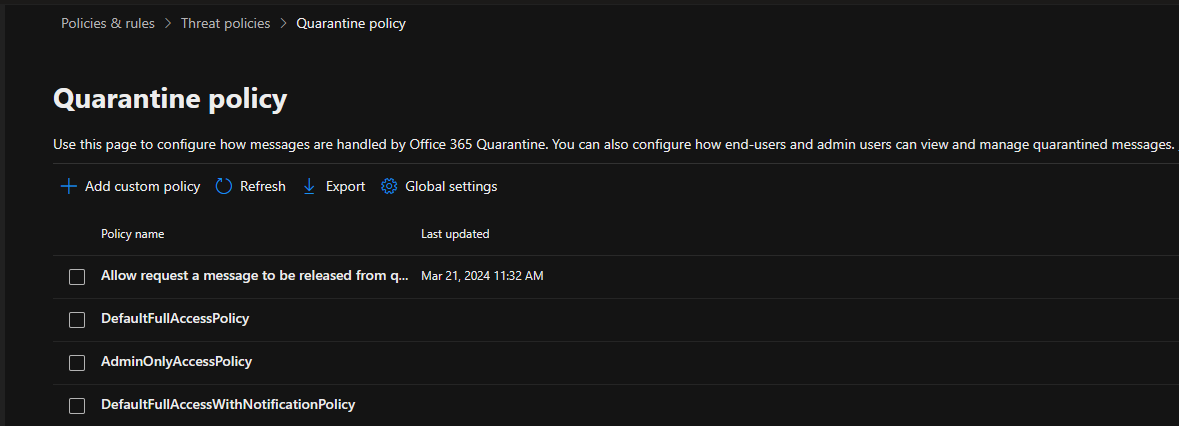Open the AdminOnlyAccessPolicy entry
The image size is (1179, 426).
pos(177,361)
